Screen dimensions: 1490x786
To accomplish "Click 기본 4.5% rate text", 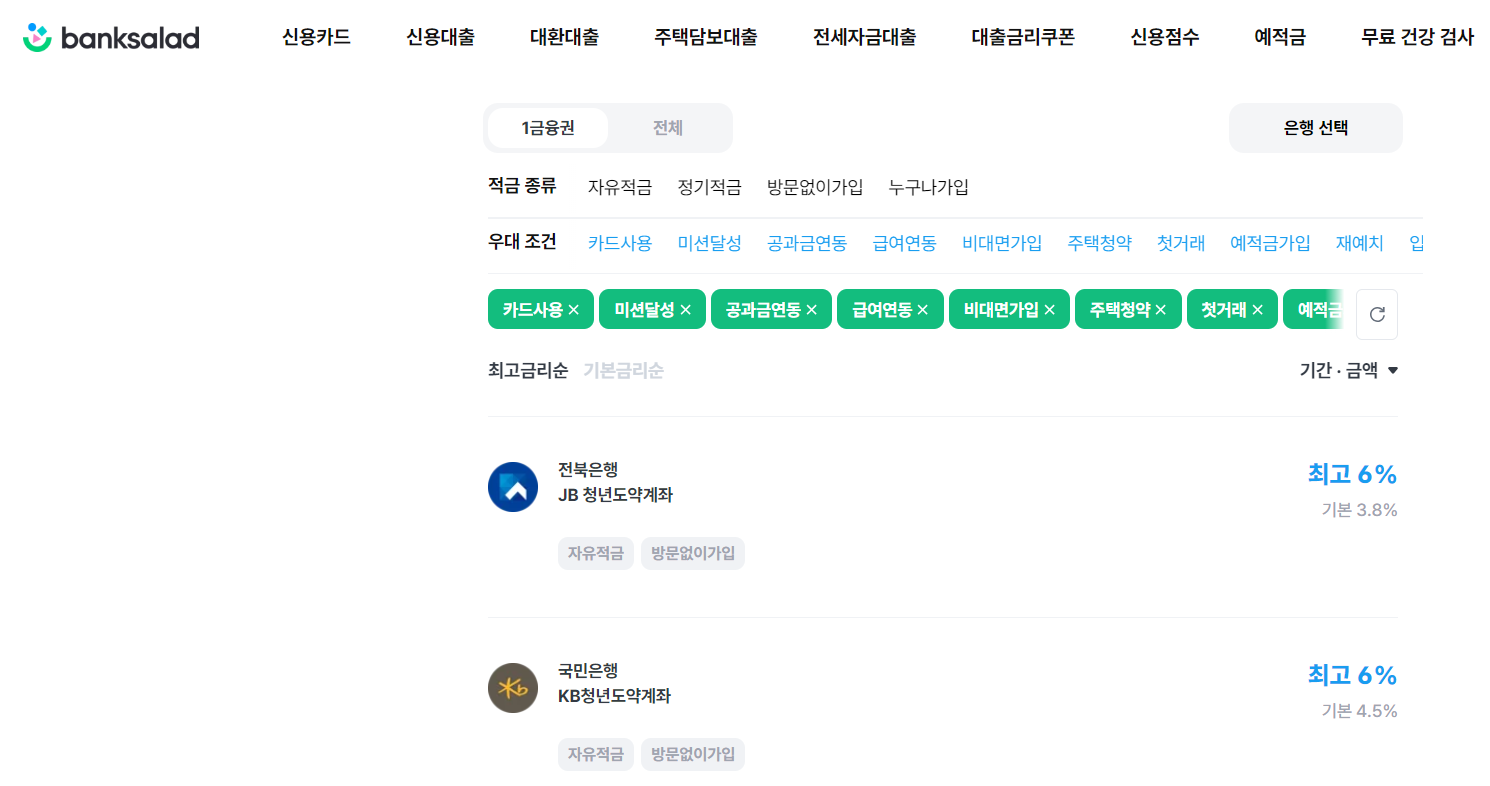I will click(x=1359, y=711).
